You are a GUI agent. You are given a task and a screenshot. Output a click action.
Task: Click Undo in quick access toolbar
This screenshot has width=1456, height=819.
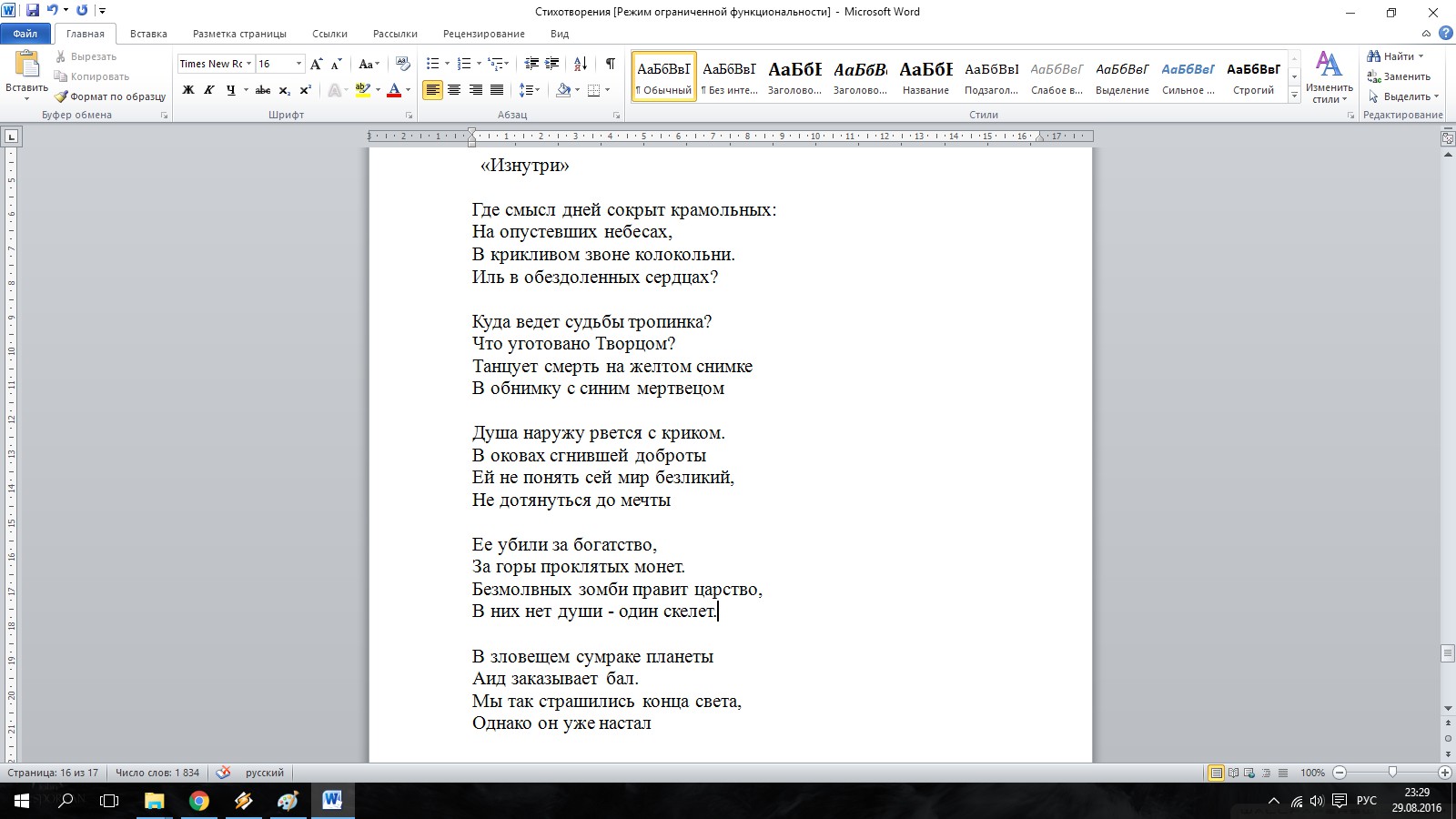53,11
